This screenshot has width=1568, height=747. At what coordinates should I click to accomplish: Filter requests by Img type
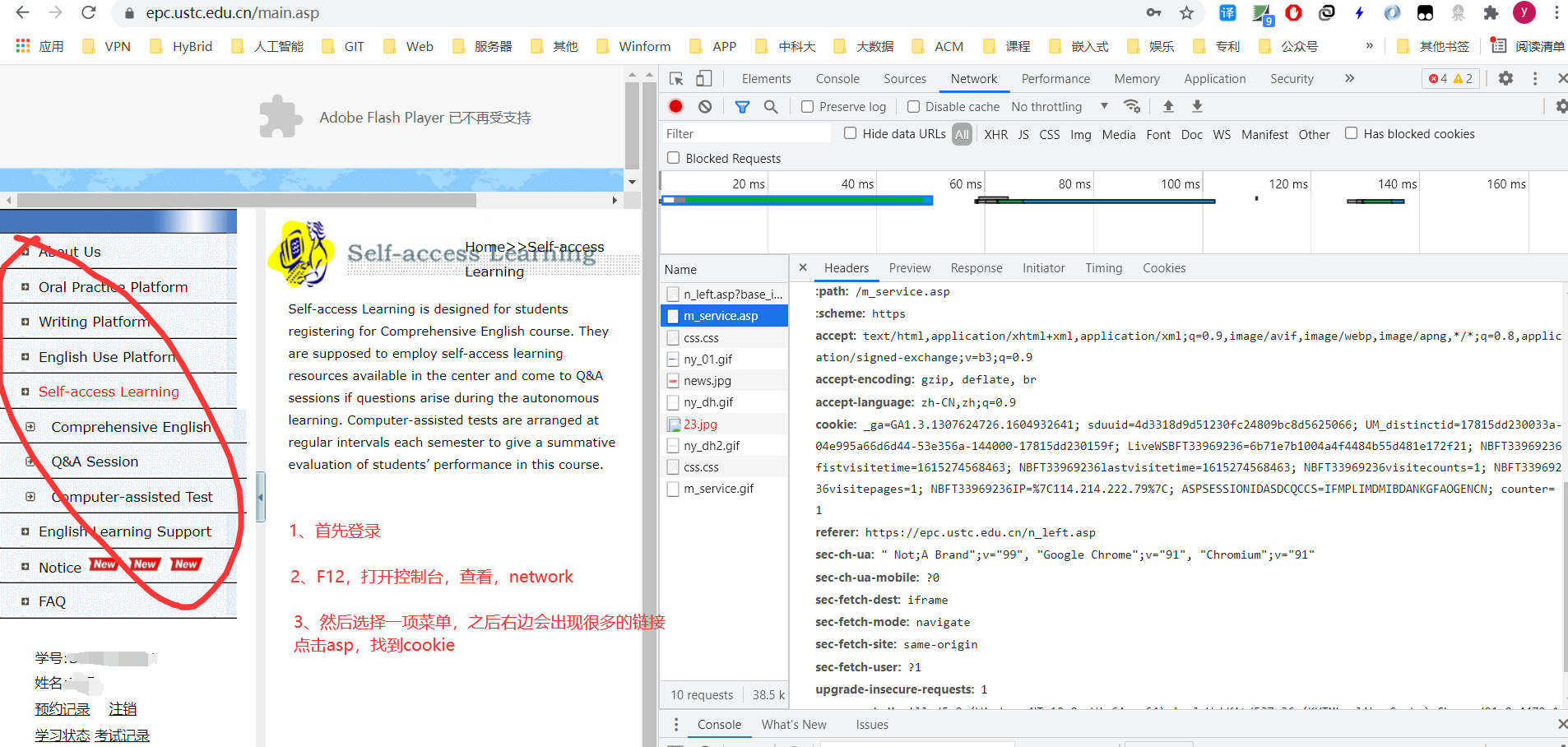1081,134
